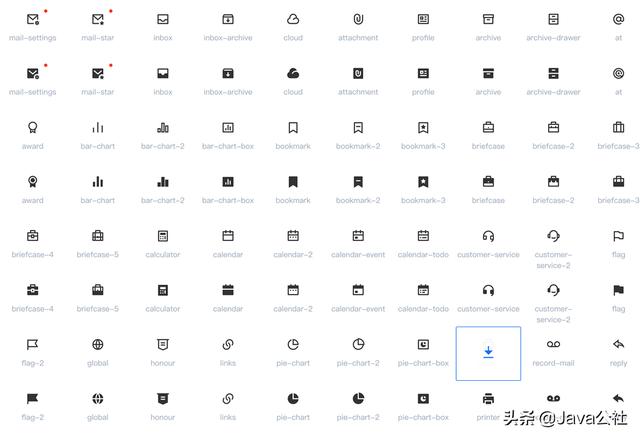
Task: Pick the outline award ribbon icon
Action: coord(33,128)
